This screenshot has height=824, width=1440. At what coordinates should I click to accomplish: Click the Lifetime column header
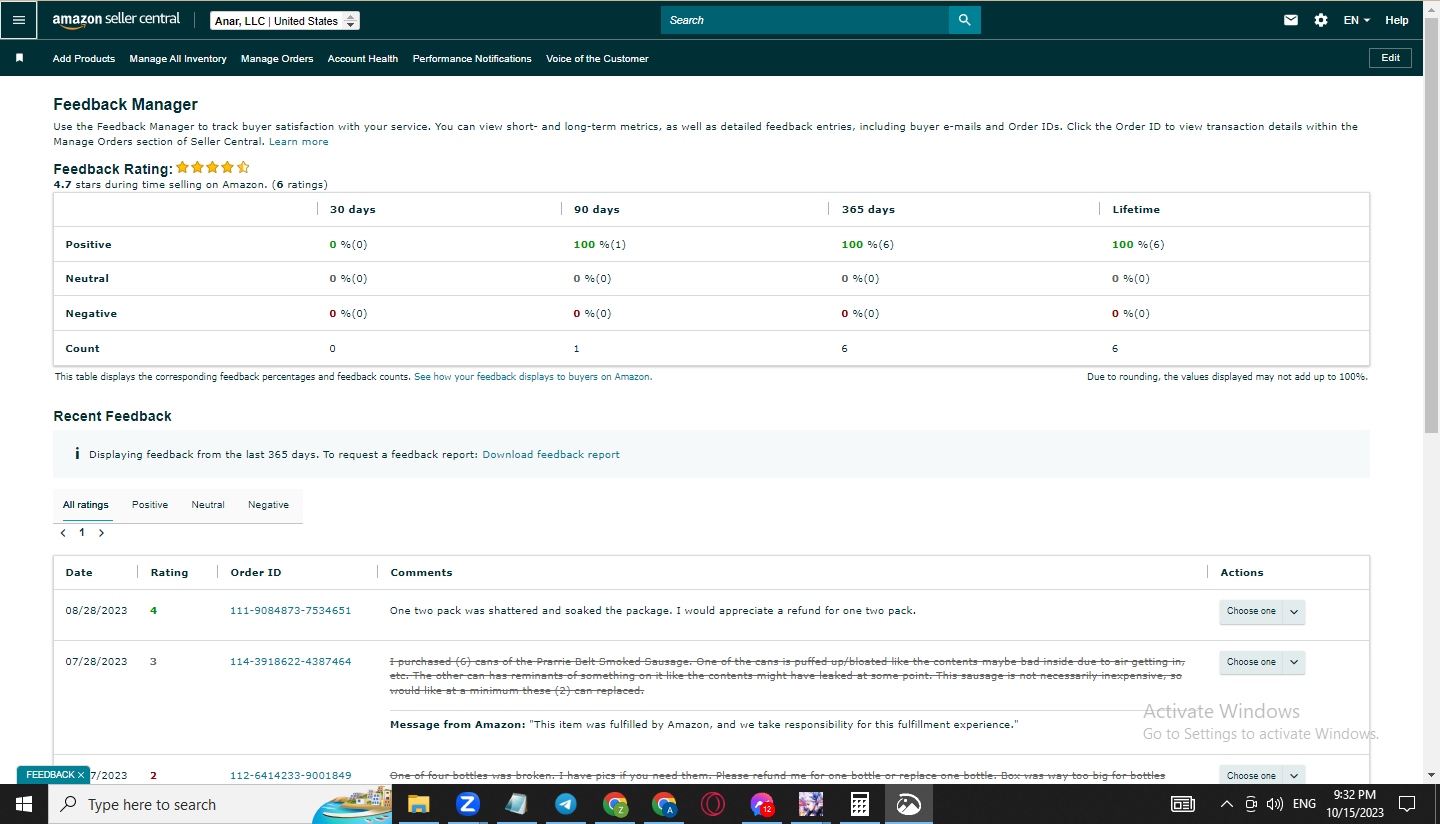coord(1136,210)
